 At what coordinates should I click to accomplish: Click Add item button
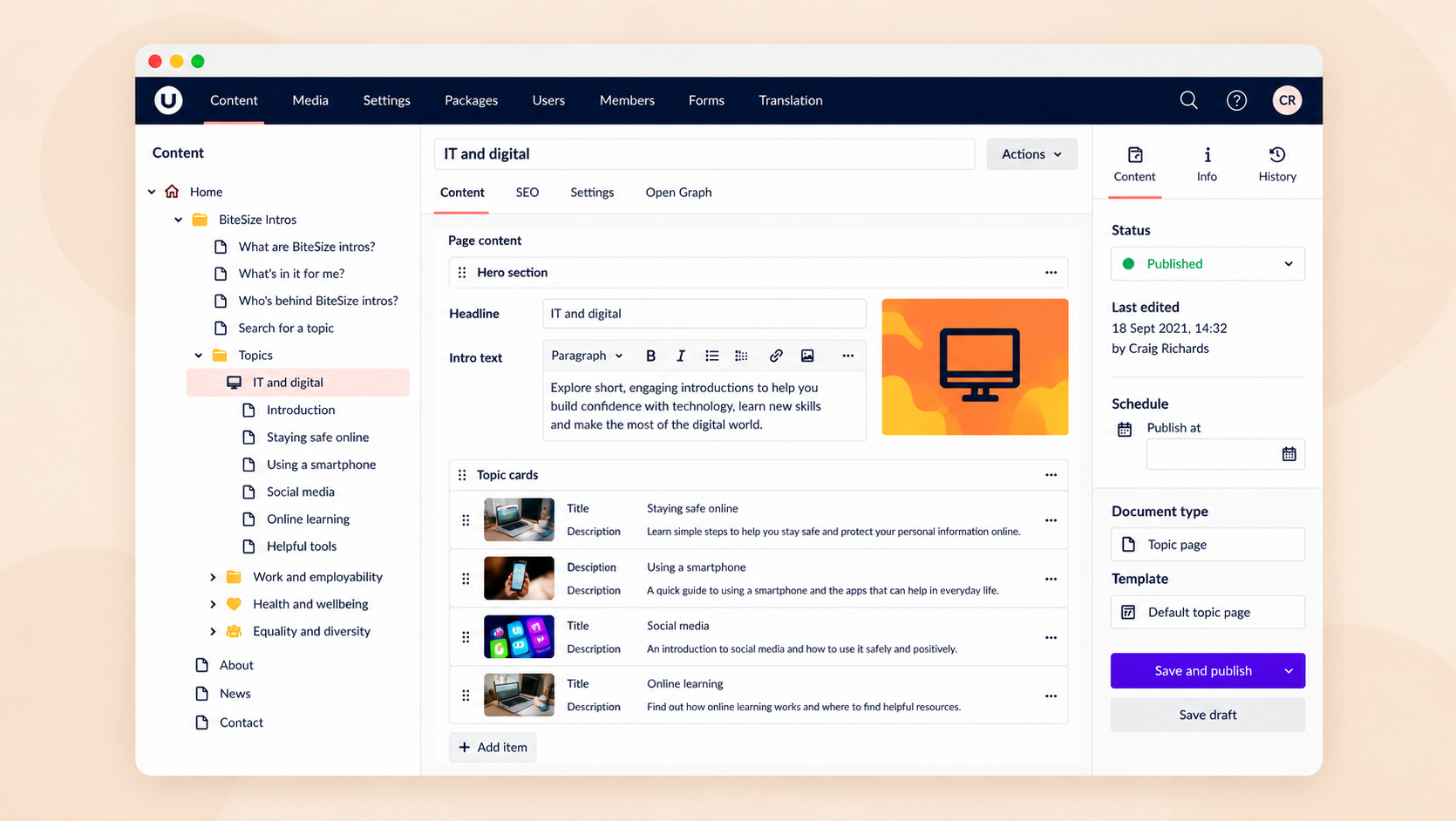click(493, 747)
